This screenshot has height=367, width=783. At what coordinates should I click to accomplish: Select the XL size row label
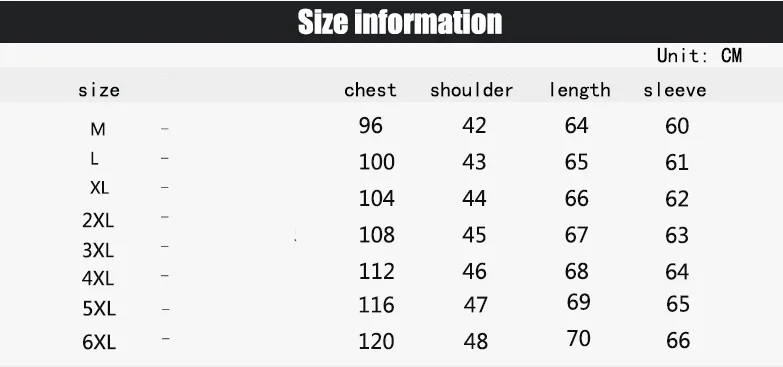(x=99, y=188)
